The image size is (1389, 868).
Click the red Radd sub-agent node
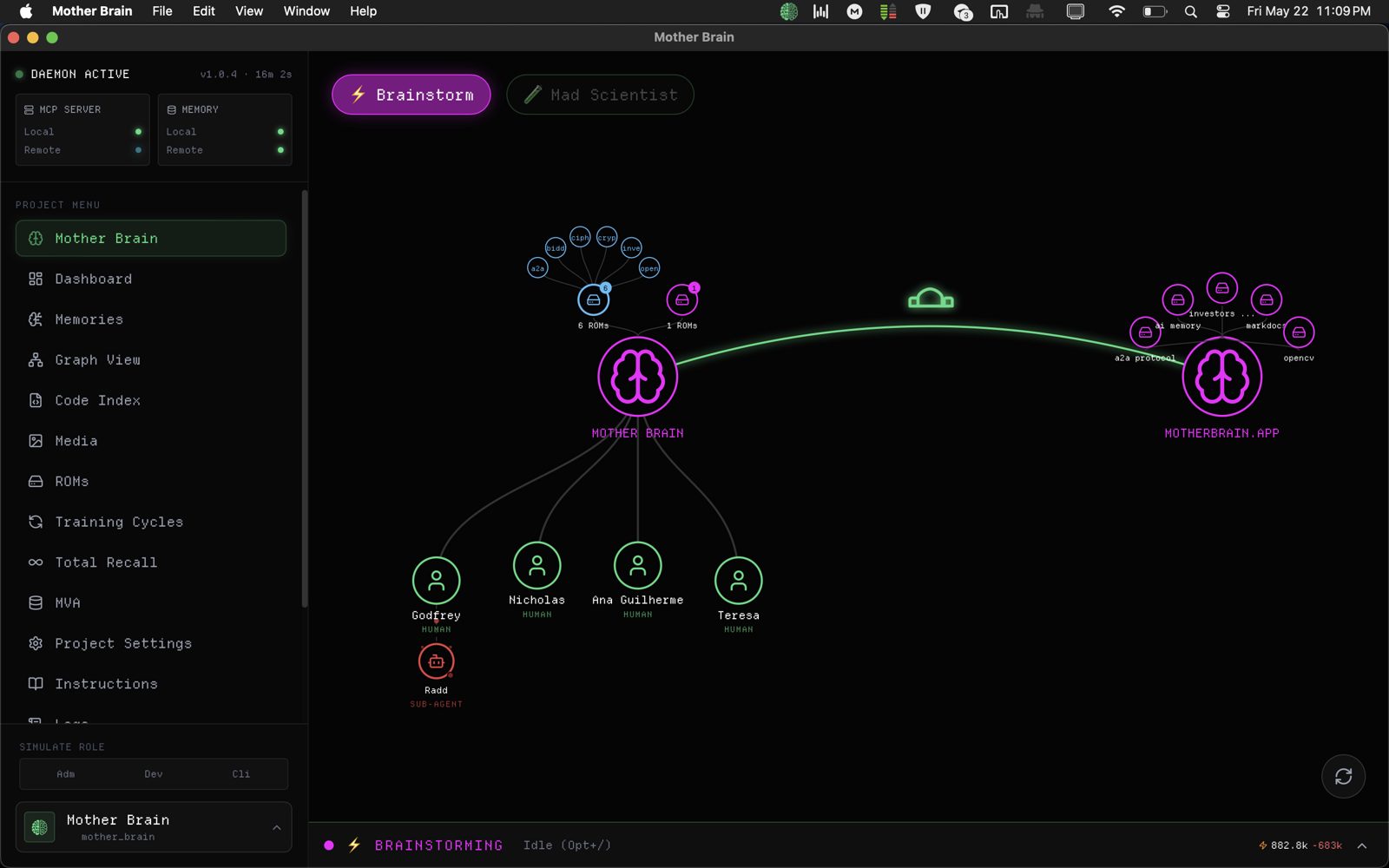coord(436,661)
